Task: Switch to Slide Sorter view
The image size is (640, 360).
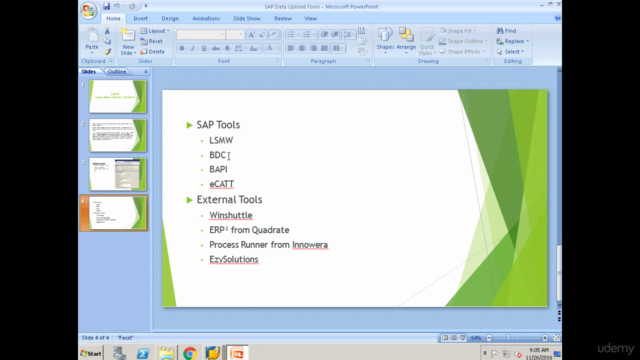Action: [454, 338]
